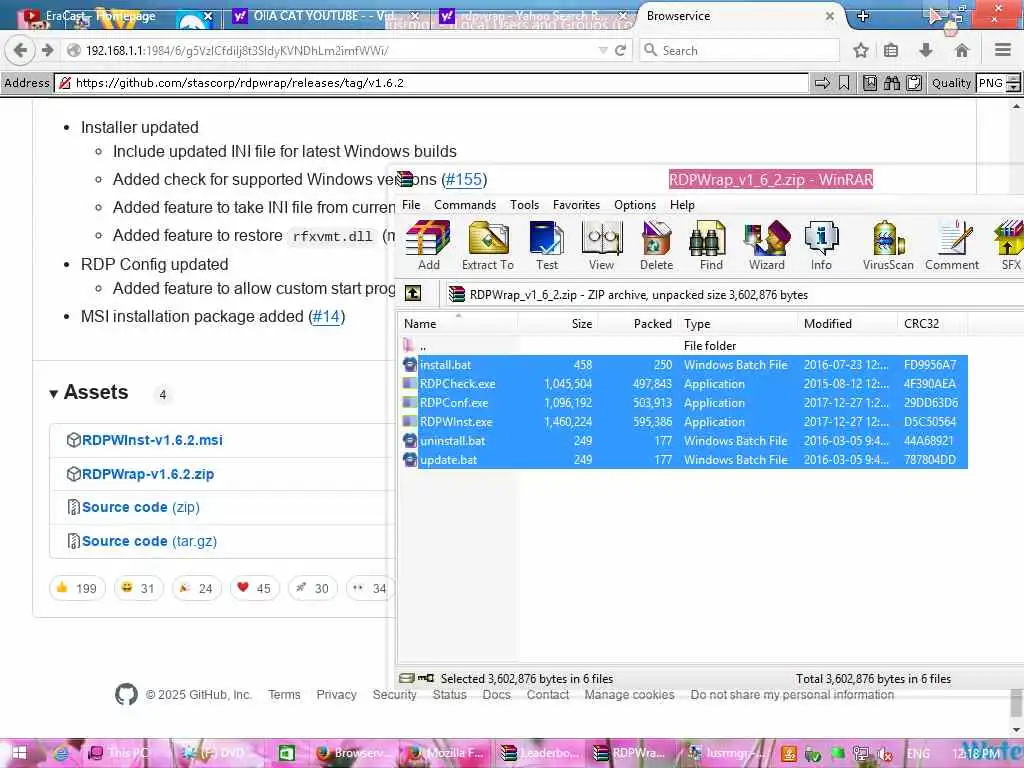Sort files by Name column header

tap(458, 323)
